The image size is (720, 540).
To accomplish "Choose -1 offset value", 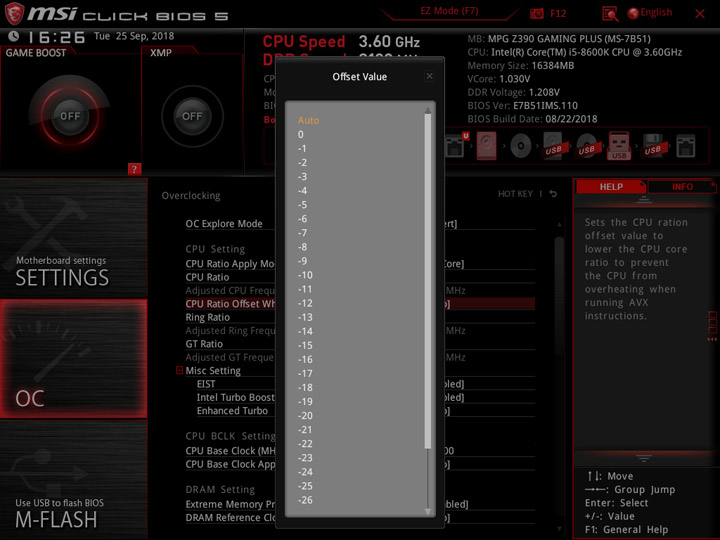I will (x=302, y=148).
